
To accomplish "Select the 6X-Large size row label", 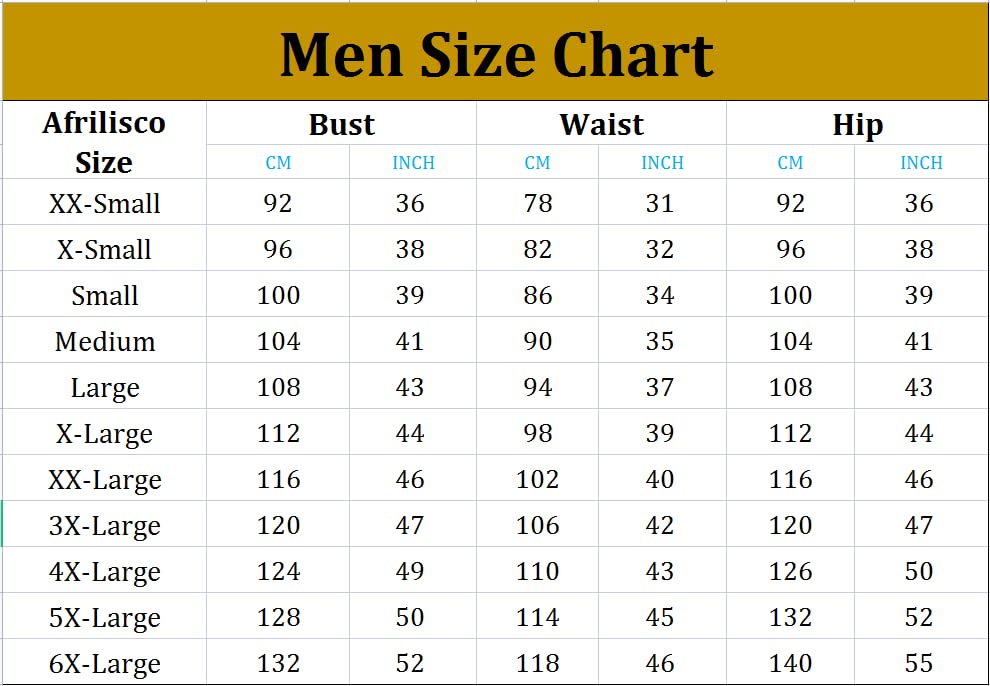I will (104, 664).
